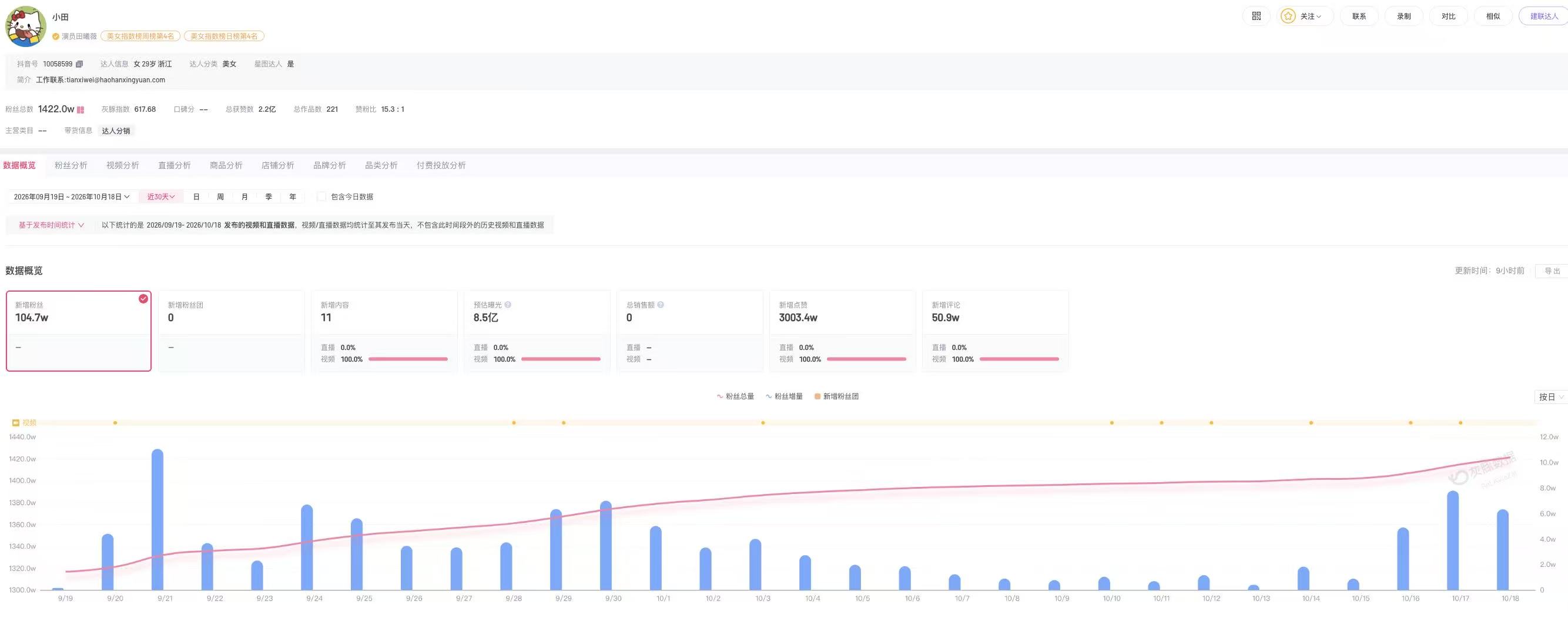Switch to the 直播分析 tab
Screen dimensions: 1568x621
pyautogui.click(x=175, y=166)
